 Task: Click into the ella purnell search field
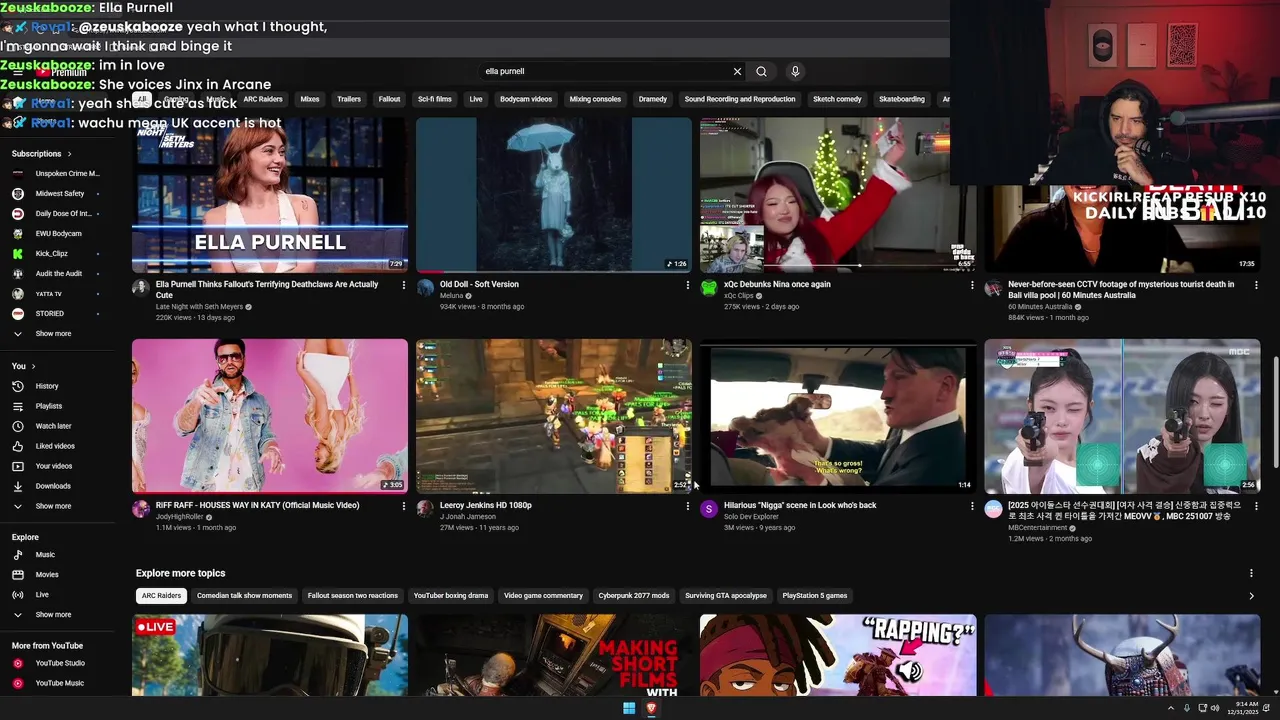(605, 72)
